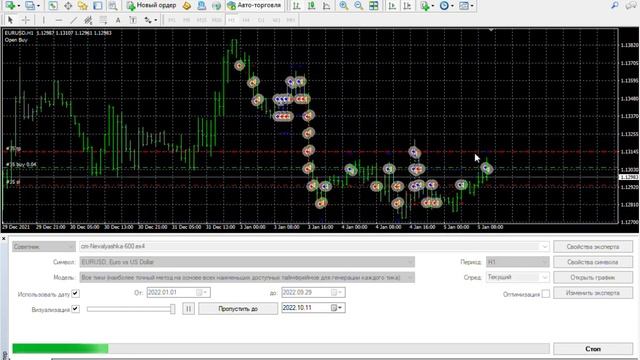Close the tester panel with the x
This screenshot has height=360, width=640.
click(x=4, y=238)
